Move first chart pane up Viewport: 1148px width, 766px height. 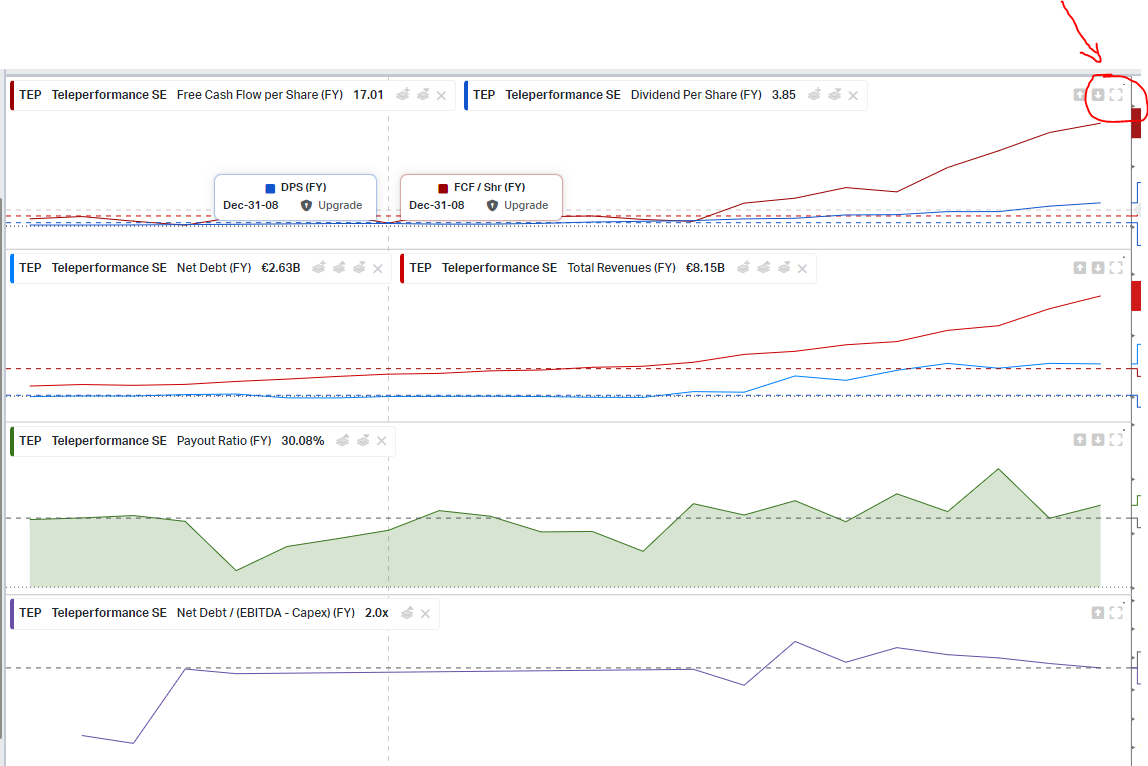coord(1080,94)
